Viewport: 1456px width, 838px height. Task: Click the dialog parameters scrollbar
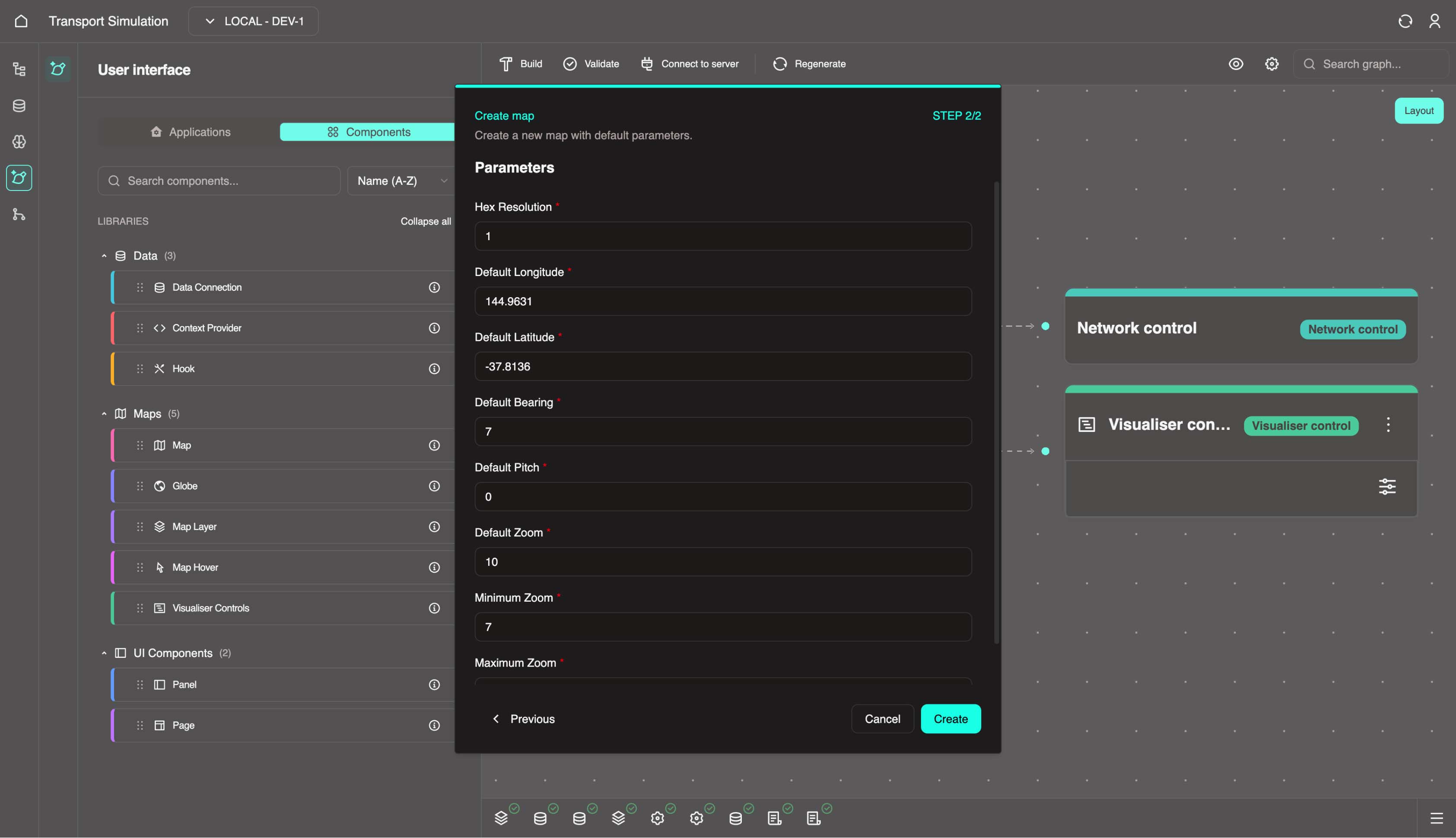pos(996,413)
